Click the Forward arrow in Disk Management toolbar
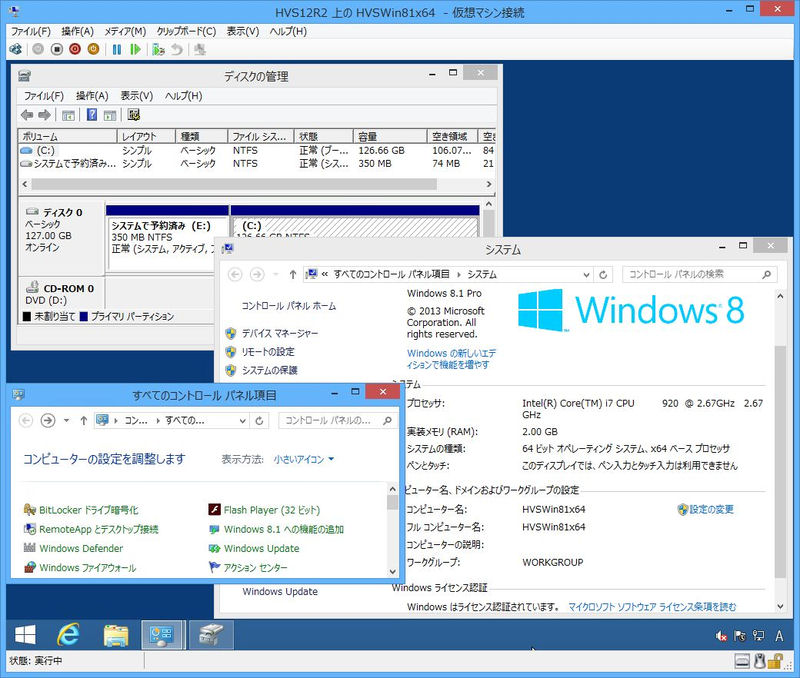The image size is (800, 678). coord(44,115)
